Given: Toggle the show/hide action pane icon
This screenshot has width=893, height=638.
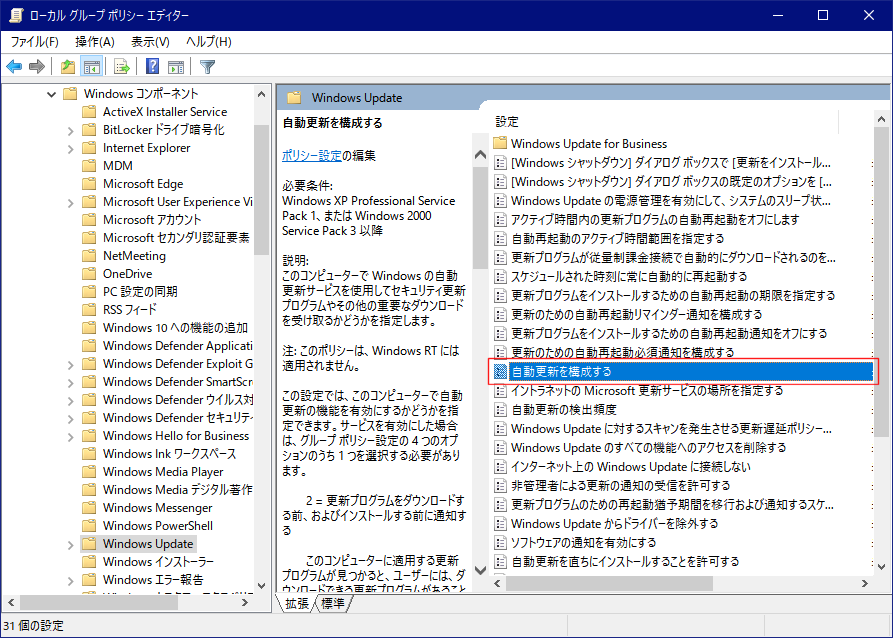Looking at the screenshot, I should 176,67.
